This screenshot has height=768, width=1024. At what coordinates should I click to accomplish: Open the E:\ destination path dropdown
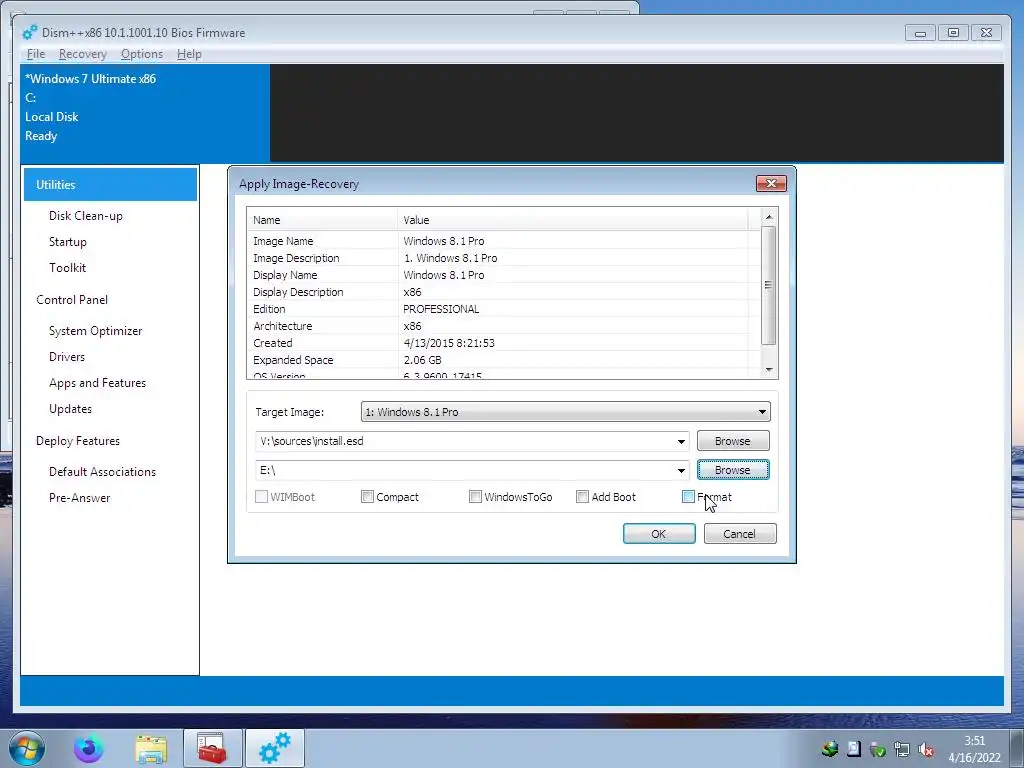pos(681,470)
